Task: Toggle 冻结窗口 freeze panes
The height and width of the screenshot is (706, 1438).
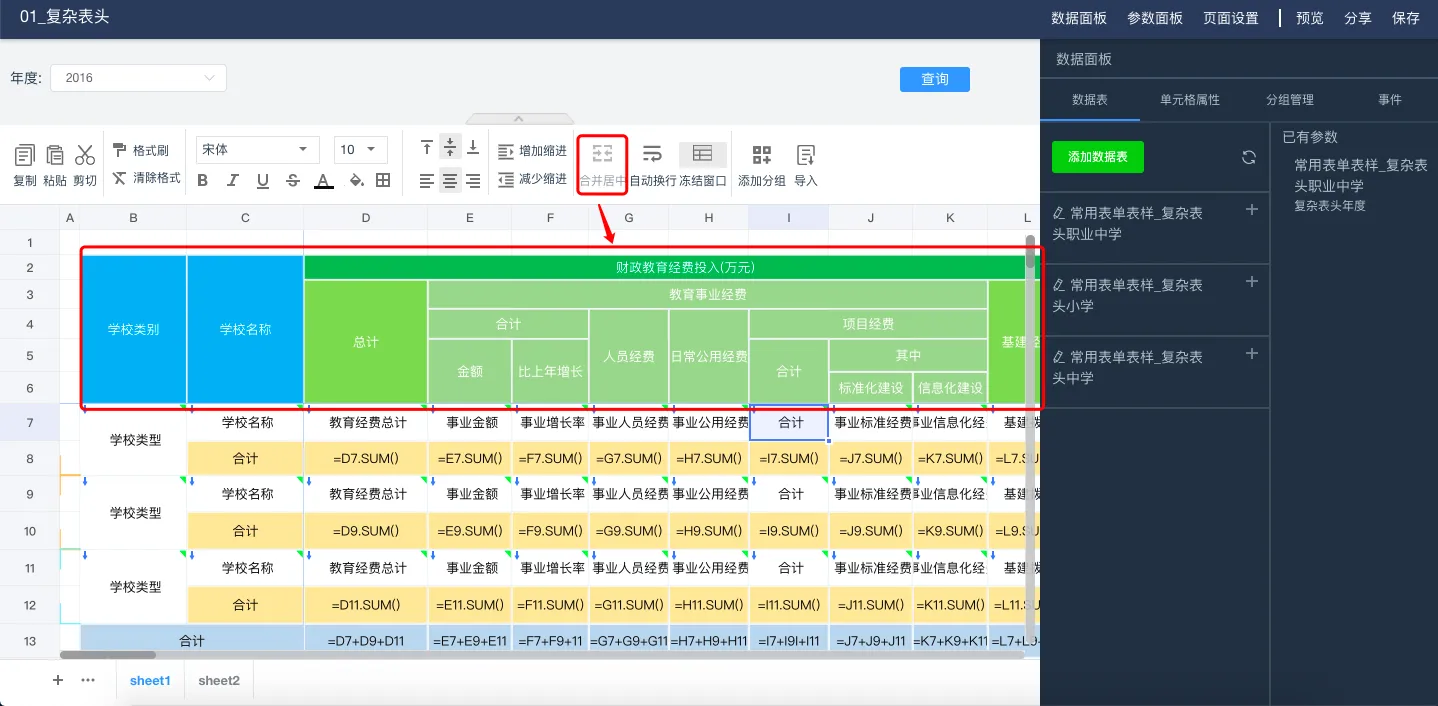Action: pyautogui.click(x=703, y=164)
